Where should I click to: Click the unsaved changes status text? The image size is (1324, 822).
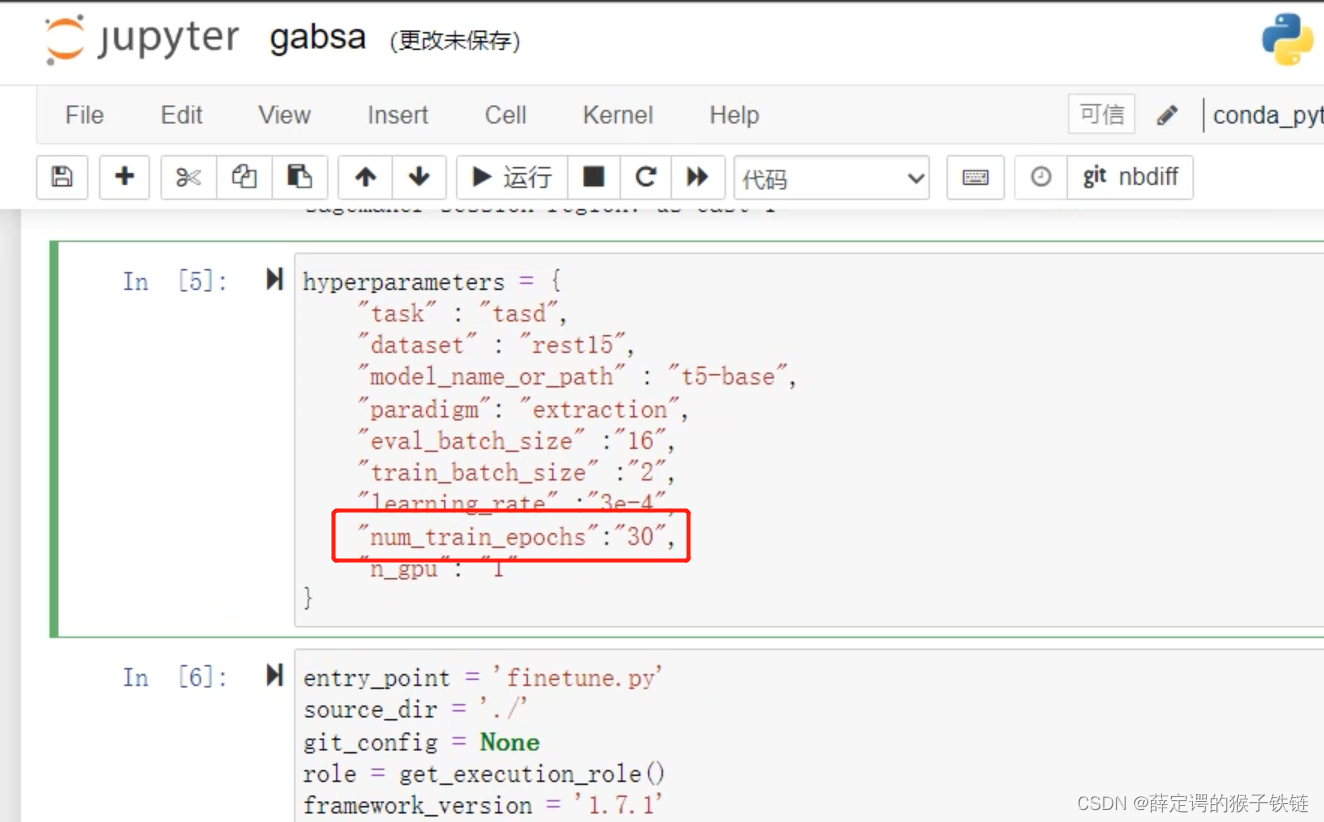pyautogui.click(x=455, y=41)
